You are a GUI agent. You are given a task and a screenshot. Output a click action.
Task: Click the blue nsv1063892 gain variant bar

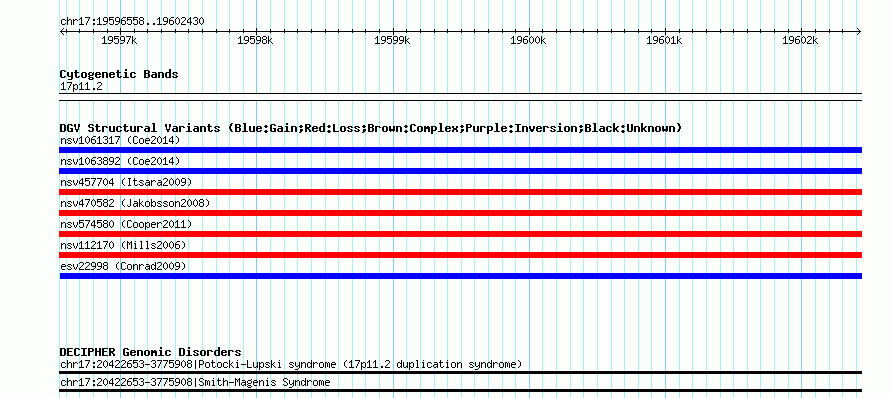tap(460, 171)
